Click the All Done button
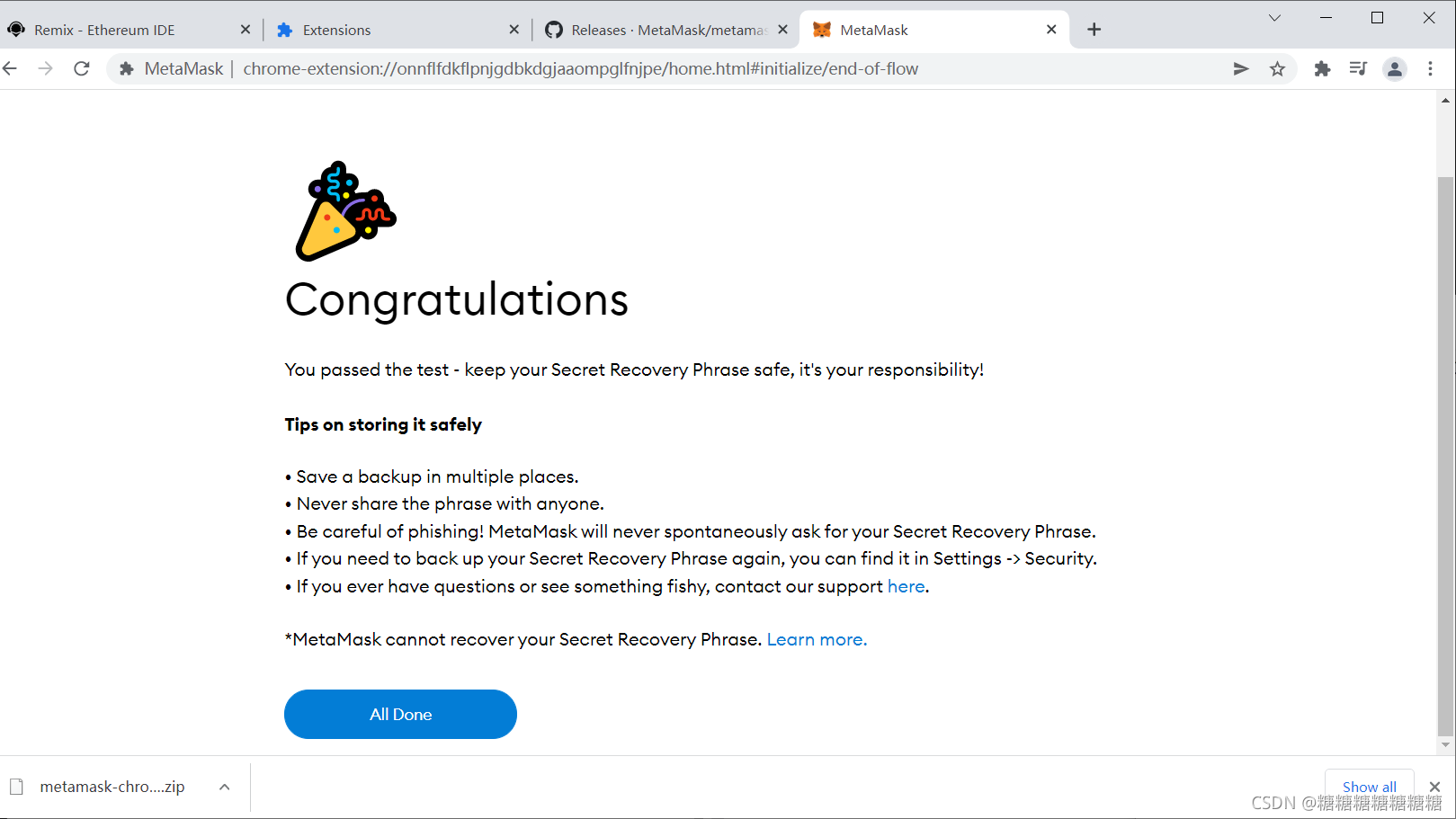1456x819 pixels. [x=400, y=715]
